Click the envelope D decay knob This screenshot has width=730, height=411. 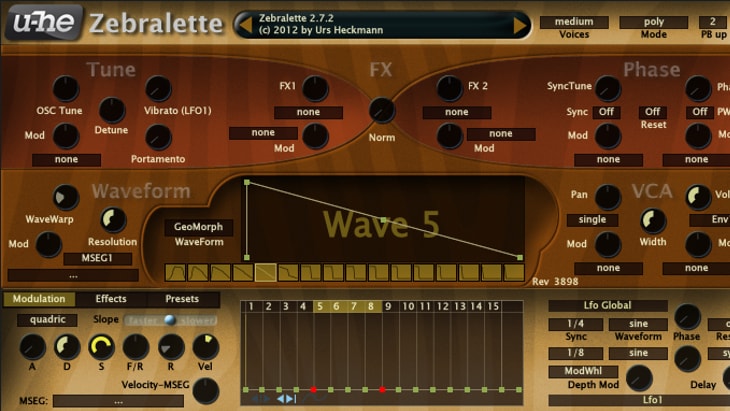67,347
